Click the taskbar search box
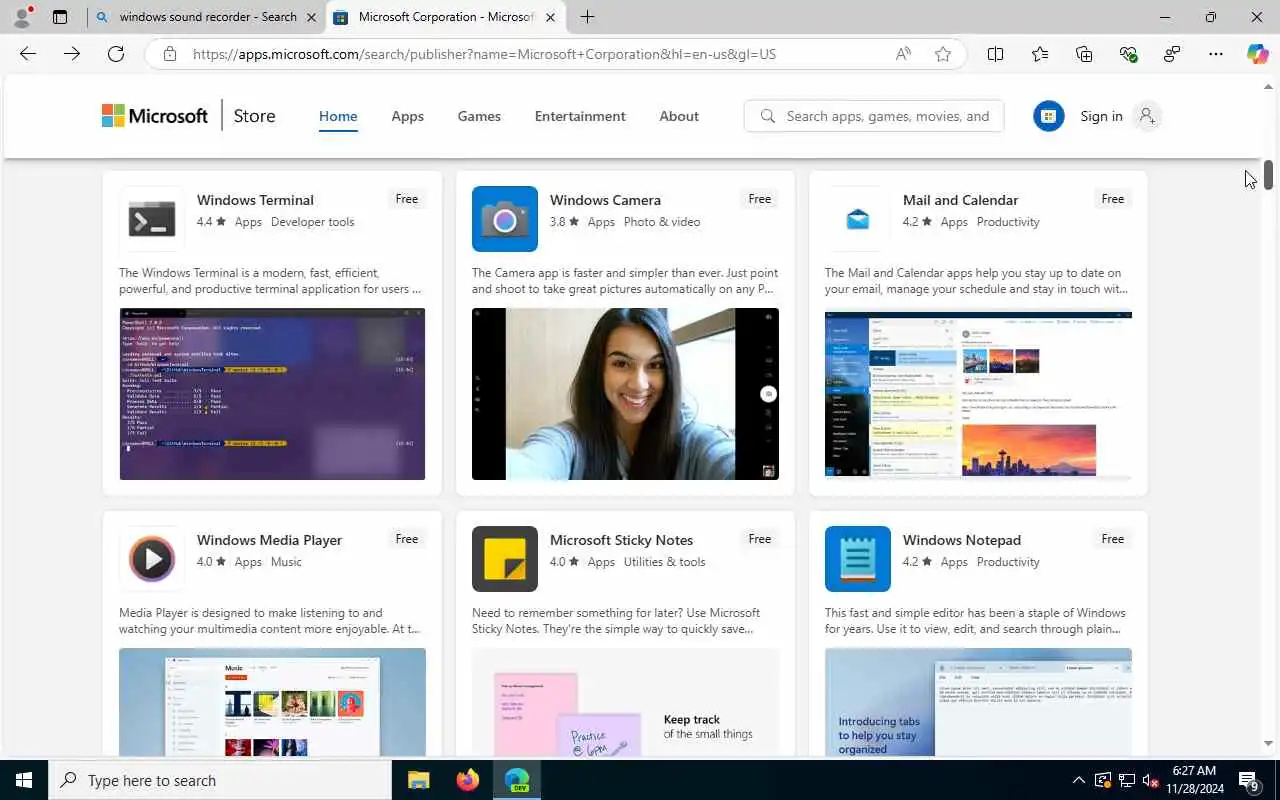 [x=220, y=780]
